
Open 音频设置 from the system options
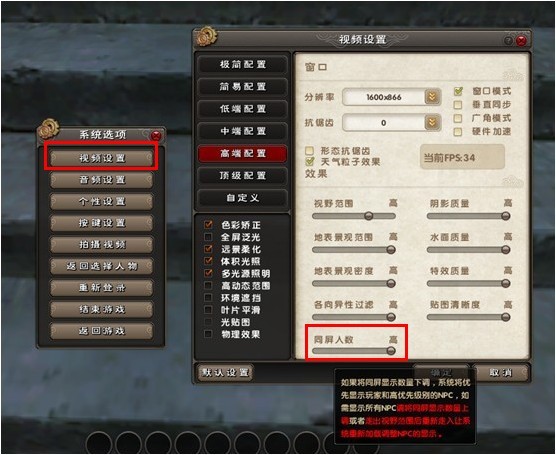coord(102,180)
